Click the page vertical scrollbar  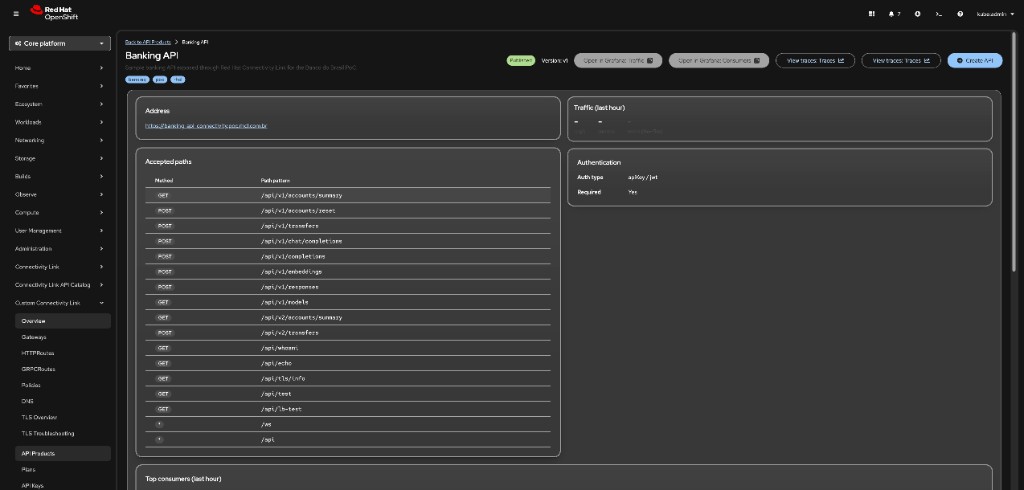[x=1015, y=150]
